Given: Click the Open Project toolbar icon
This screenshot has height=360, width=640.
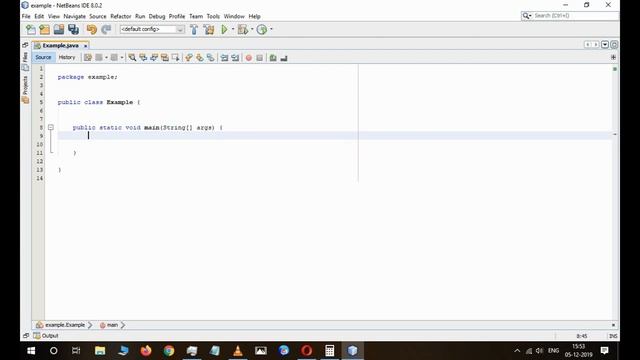Looking at the screenshot, I should pos(59,29).
